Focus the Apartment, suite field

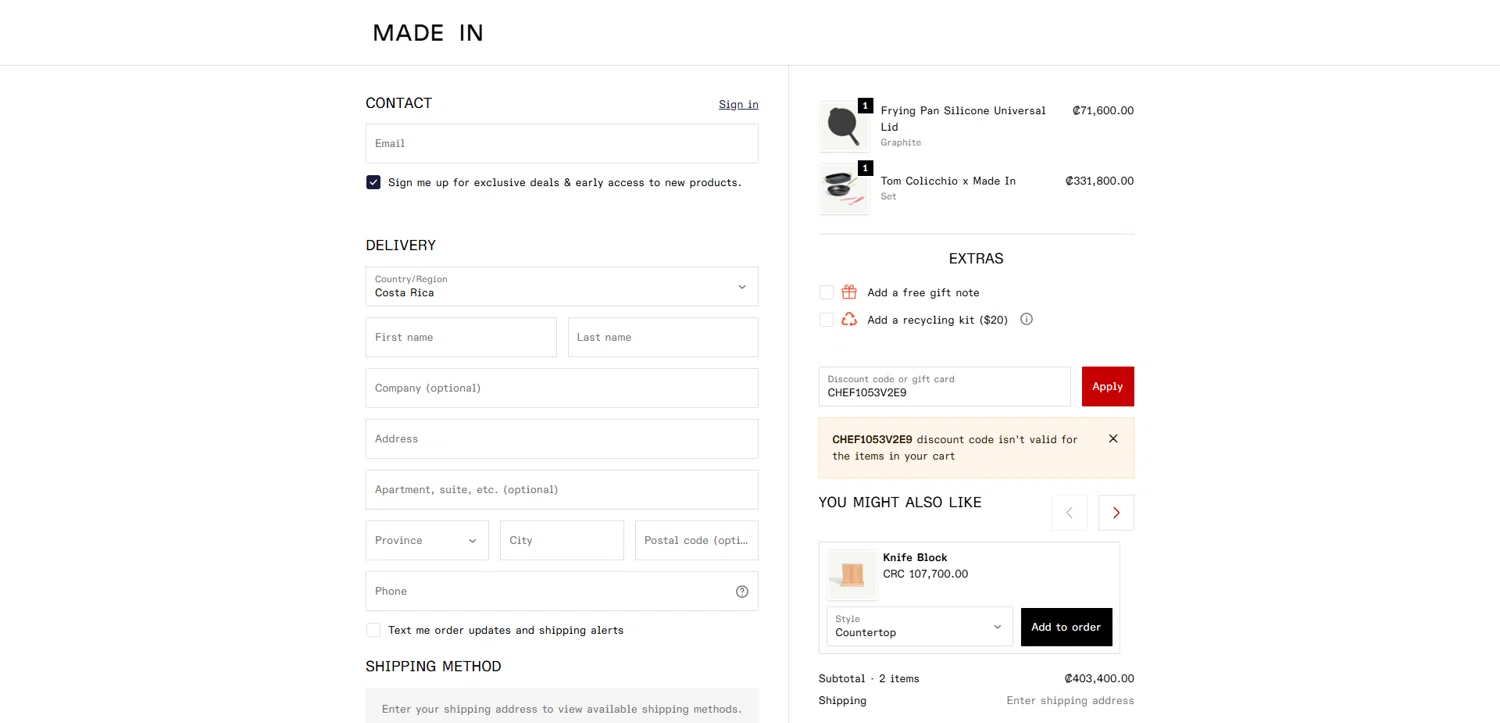[562, 490]
